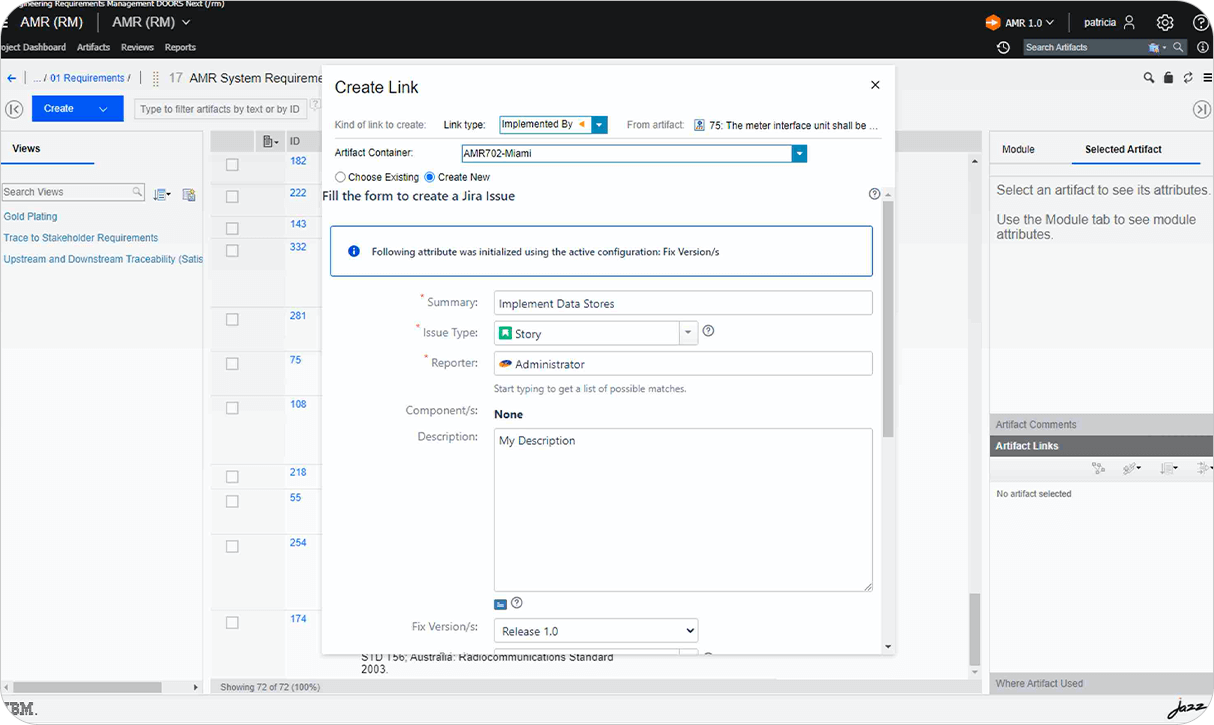
Task: Click the module lock icon
Action: click(1168, 78)
